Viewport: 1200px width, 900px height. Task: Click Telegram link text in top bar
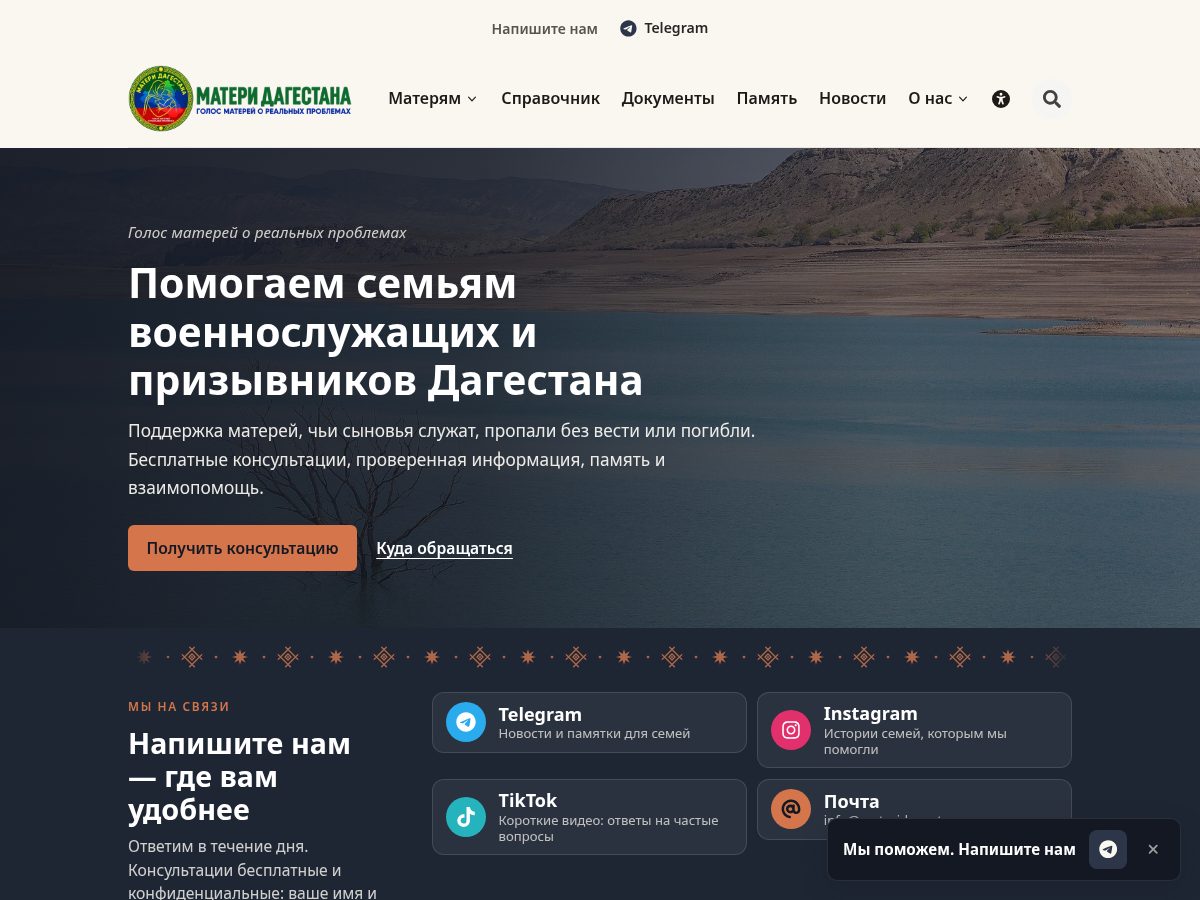tap(676, 28)
